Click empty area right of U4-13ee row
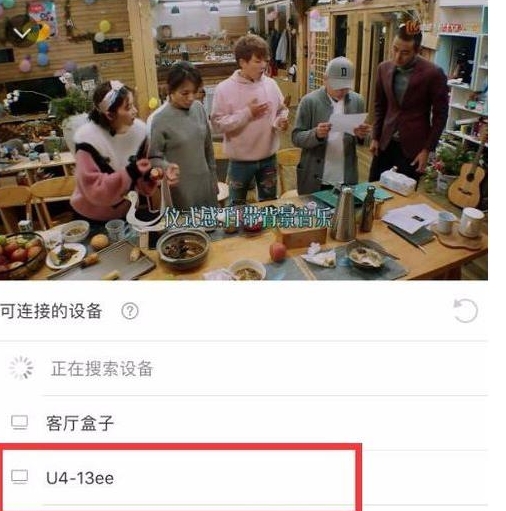 click(425, 477)
